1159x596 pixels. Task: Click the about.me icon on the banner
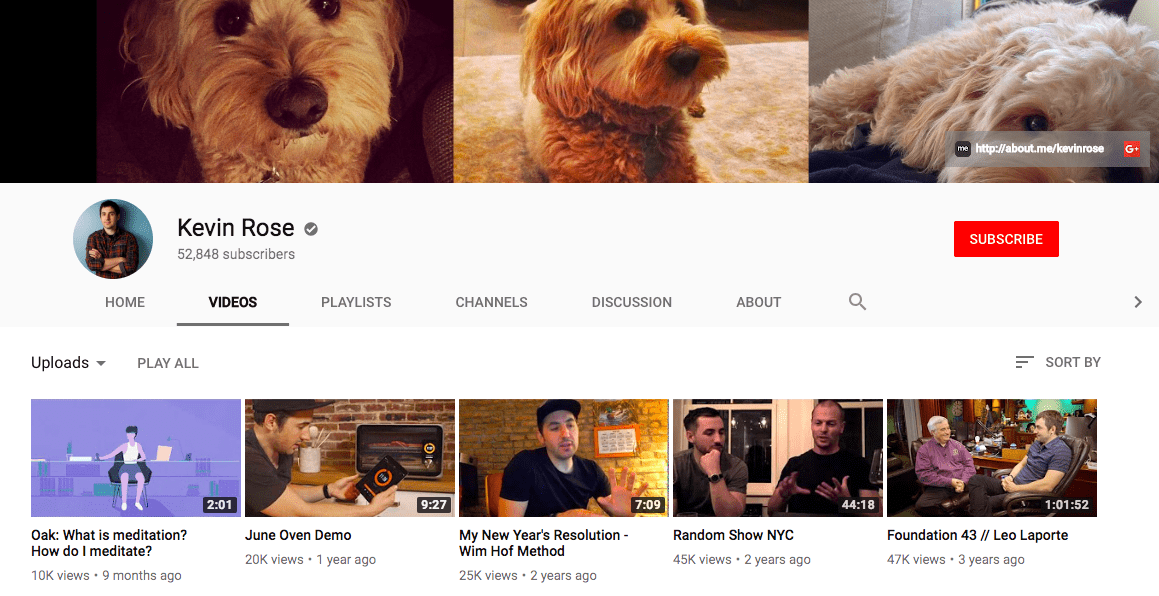click(x=962, y=149)
